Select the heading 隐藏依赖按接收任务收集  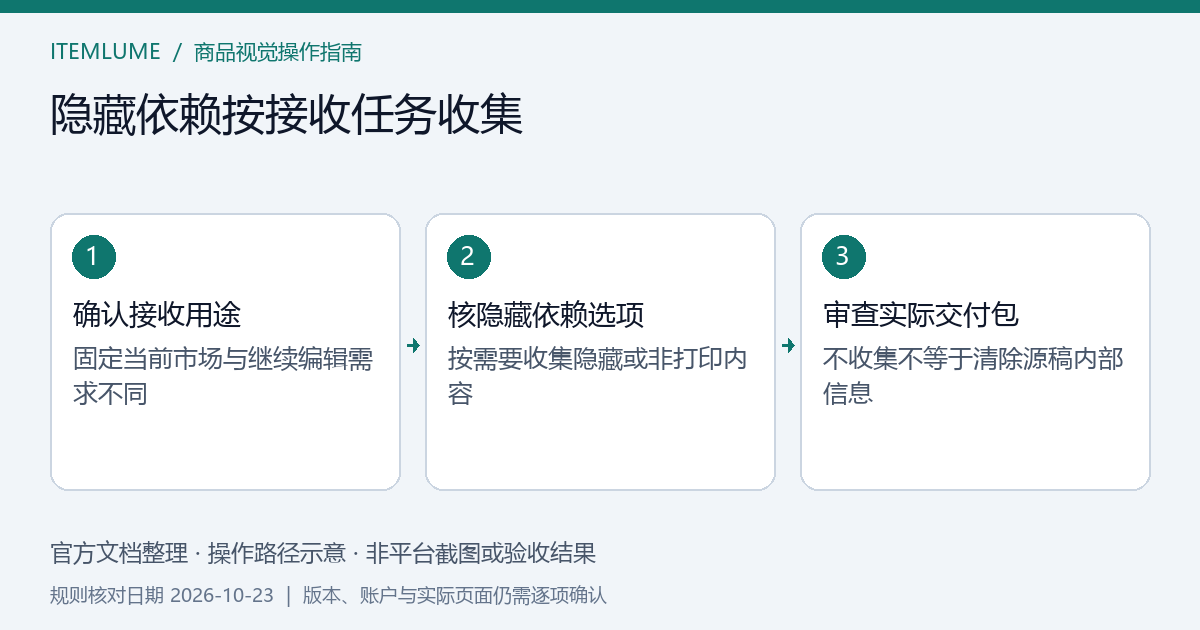pyautogui.click(x=286, y=115)
